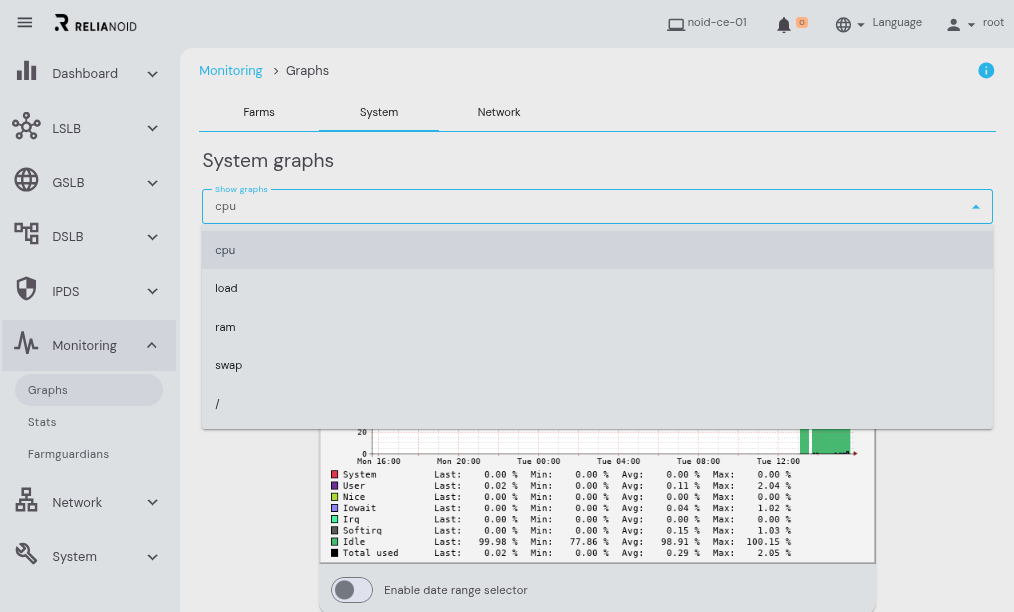Expand the Dashboard menu chevron
Screen dimensions: 1014x612
point(153,74)
